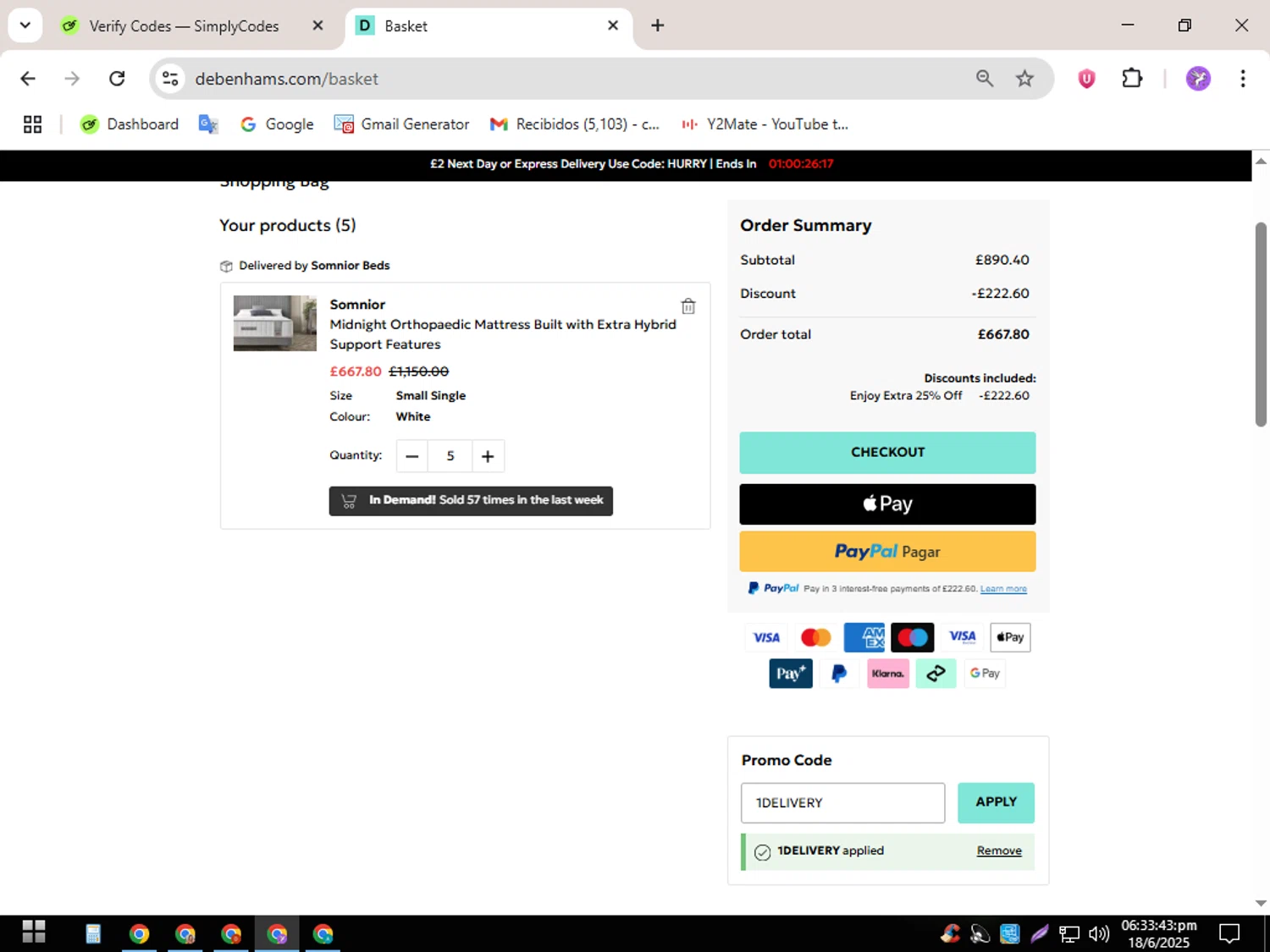This screenshot has height=952, width=1270.
Task: Pay with PayPal Pagar button
Action: point(887,552)
